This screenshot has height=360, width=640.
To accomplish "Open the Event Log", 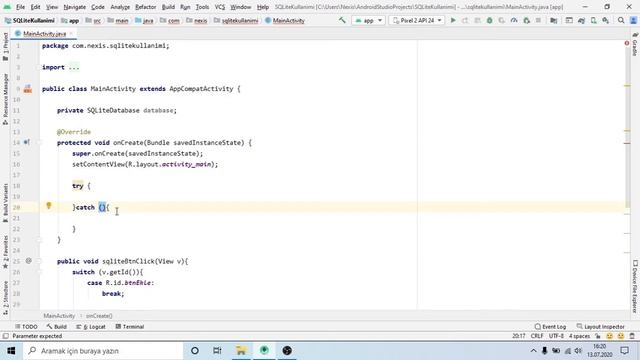I will (x=550, y=327).
